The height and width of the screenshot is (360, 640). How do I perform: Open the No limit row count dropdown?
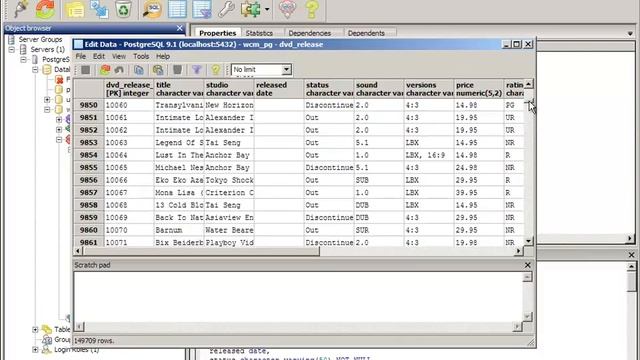287,69
